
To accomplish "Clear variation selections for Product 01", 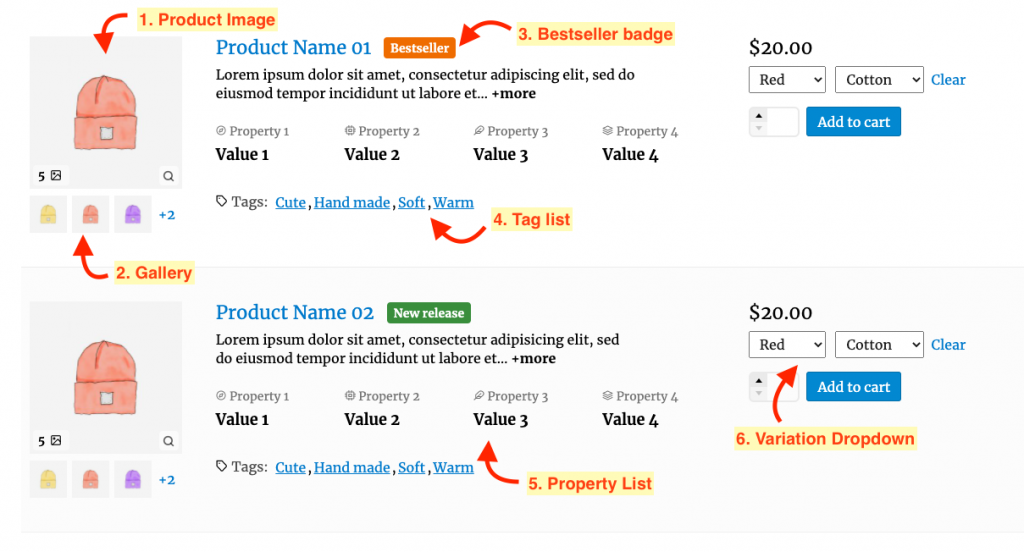I will pyautogui.click(x=948, y=80).
